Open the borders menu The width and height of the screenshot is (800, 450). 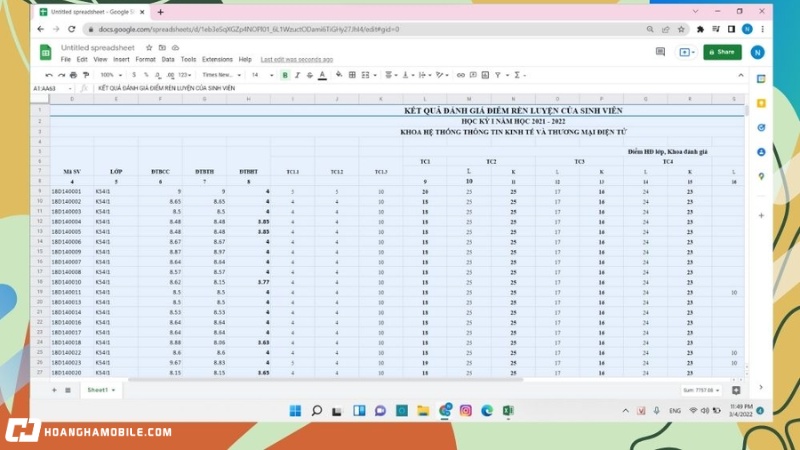tap(352, 75)
